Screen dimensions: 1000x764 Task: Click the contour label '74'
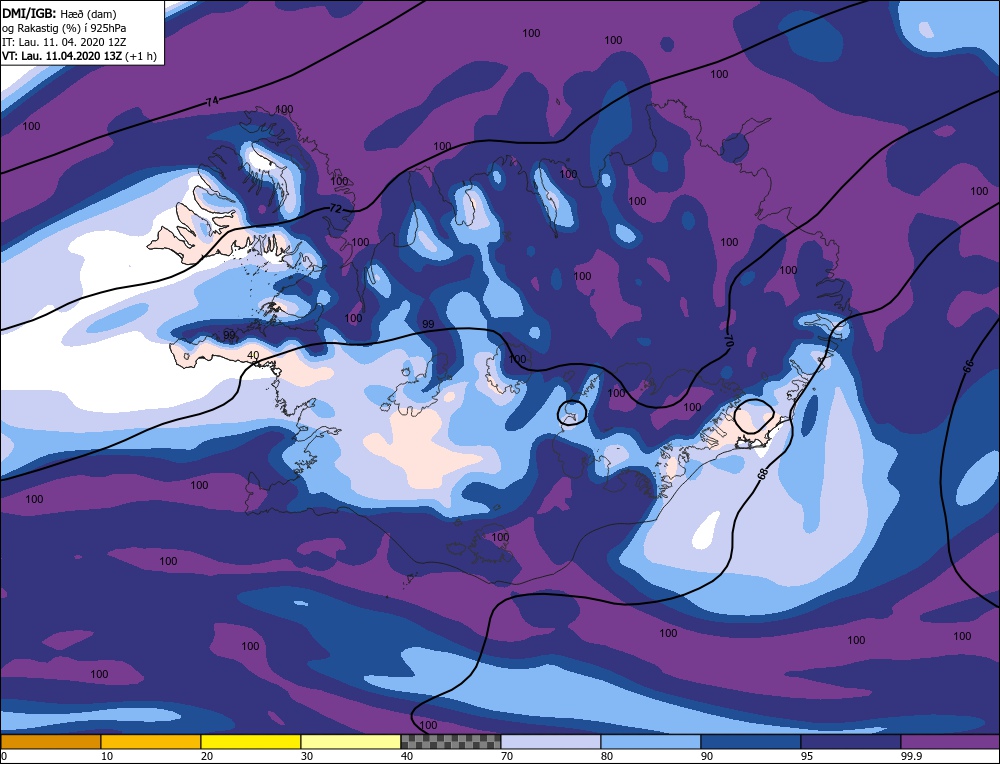pyautogui.click(x=212, y=101)
